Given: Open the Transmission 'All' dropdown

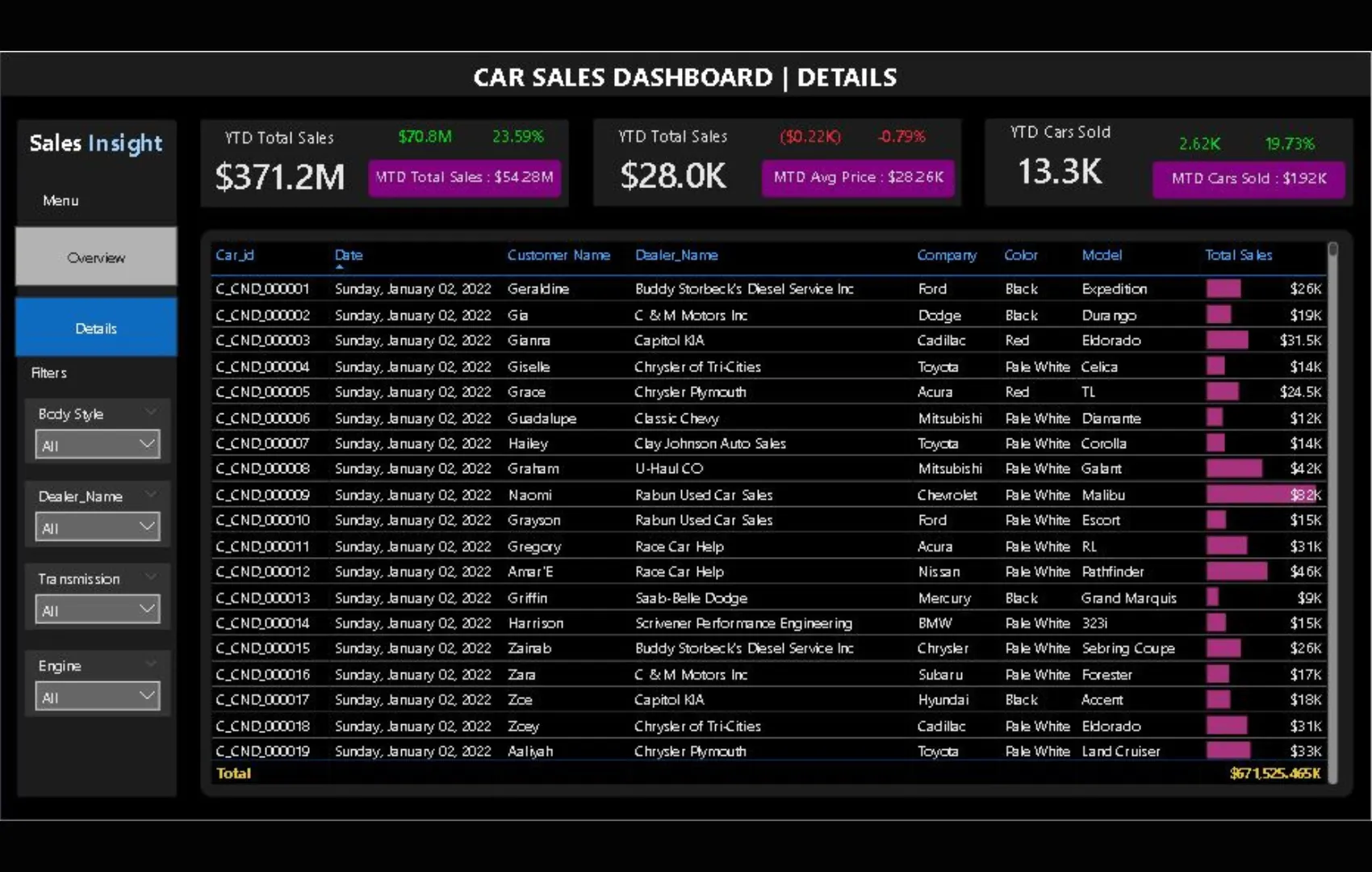Looking at the screenshot, I should click(x=97, y=610).
